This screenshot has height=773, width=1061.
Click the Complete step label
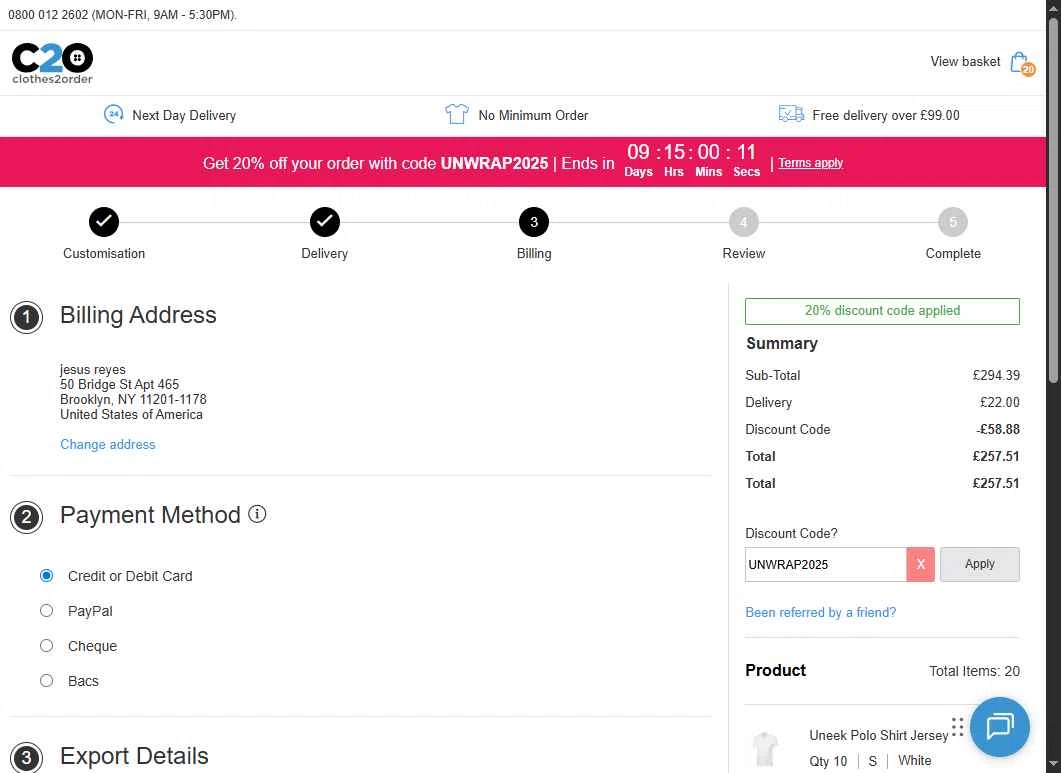pos(953,253)
